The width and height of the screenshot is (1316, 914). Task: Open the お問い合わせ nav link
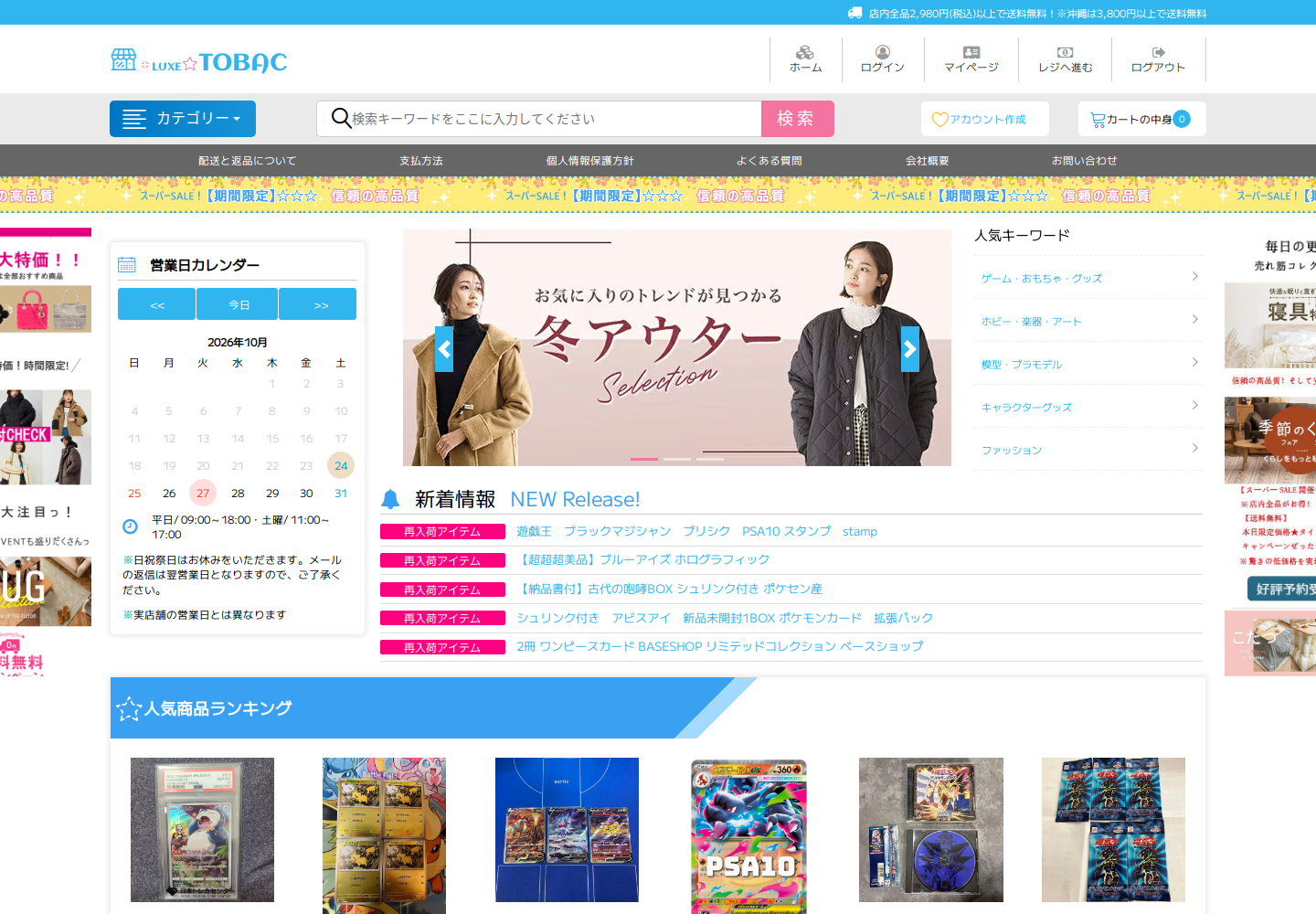[1085, 161]
